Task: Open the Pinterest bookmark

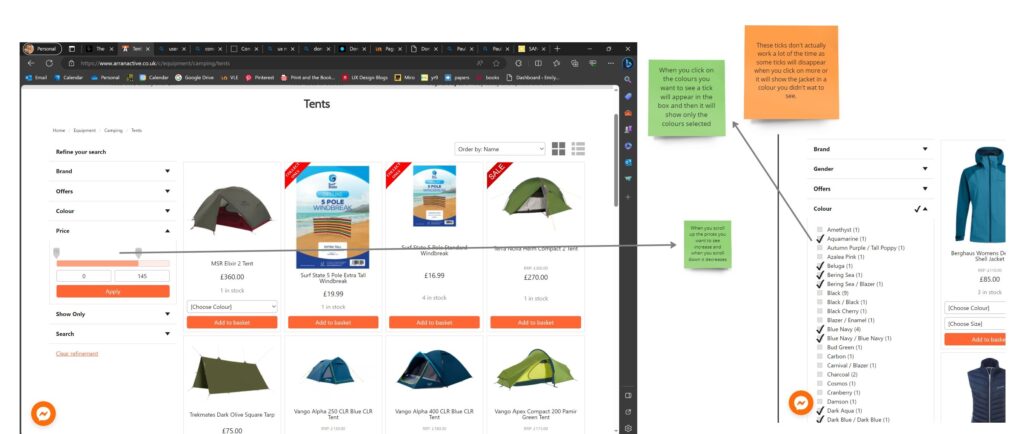Action: point(259,77)
